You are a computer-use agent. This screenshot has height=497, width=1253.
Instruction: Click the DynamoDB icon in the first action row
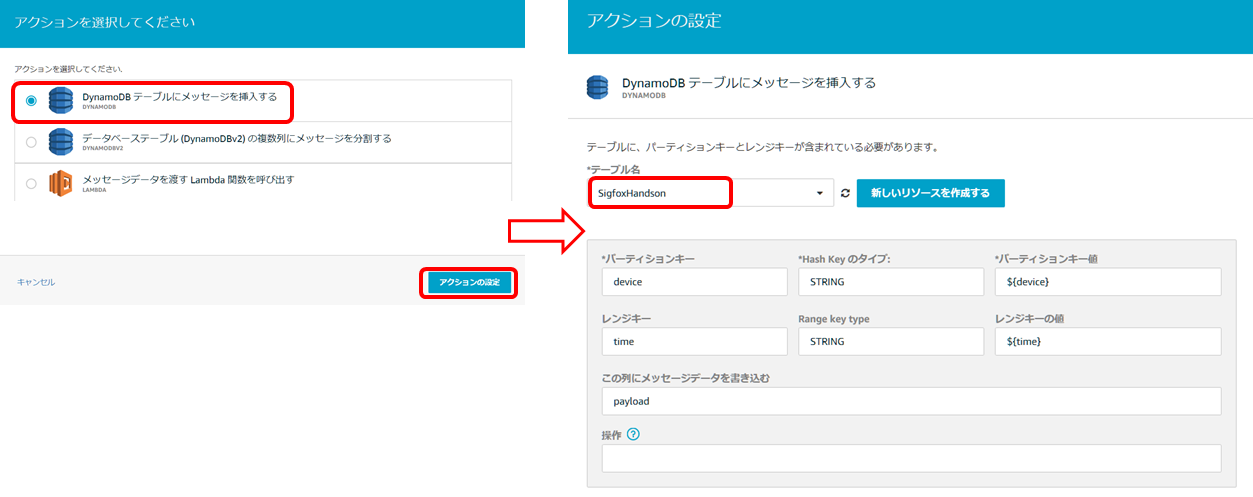61,101
